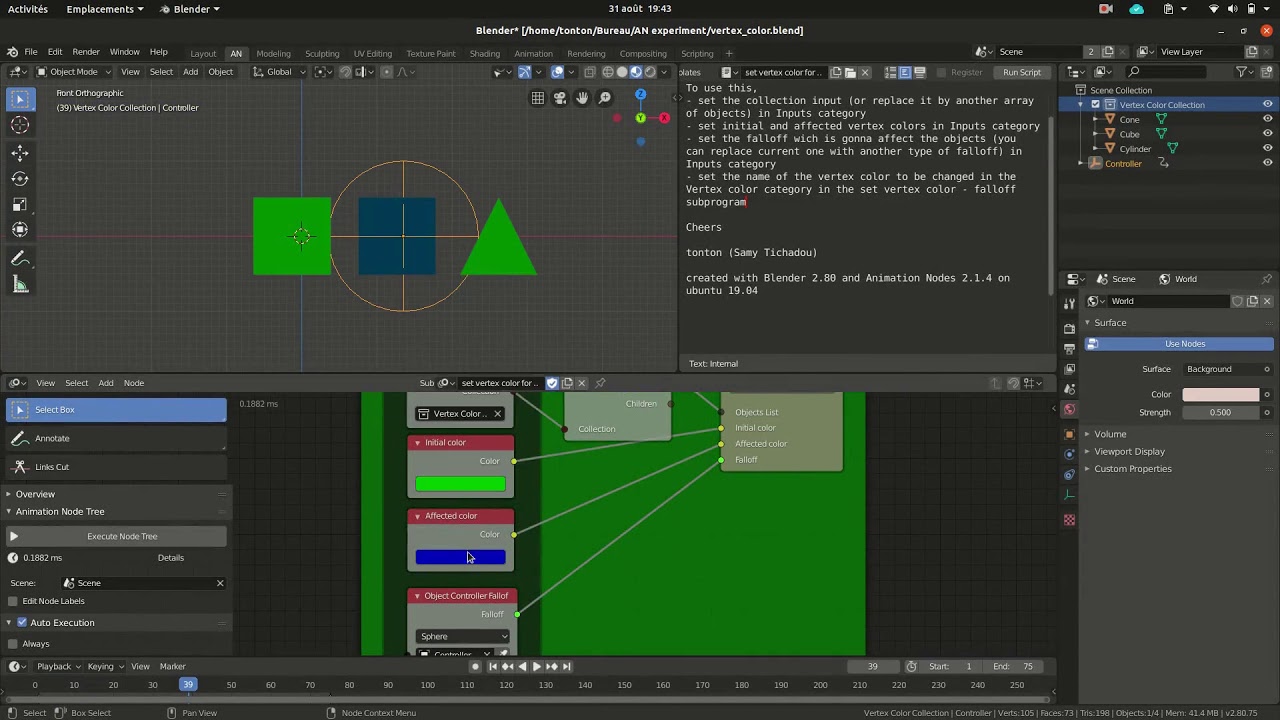Click the green Y axis gizmo
1280x720 pixels.
[x=641, y=118]
